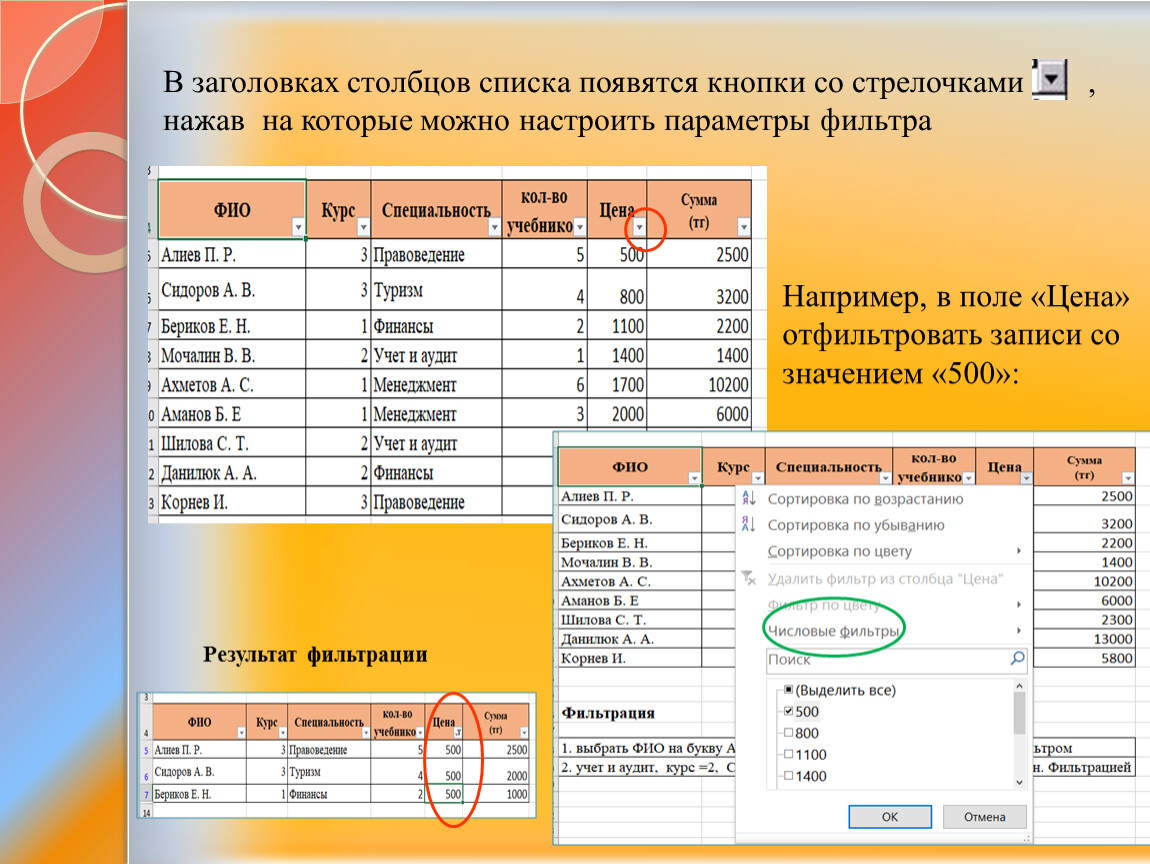Toggle the (Выделить все) checkbox
Screen dimensions: 1150x864
(788, 689)
